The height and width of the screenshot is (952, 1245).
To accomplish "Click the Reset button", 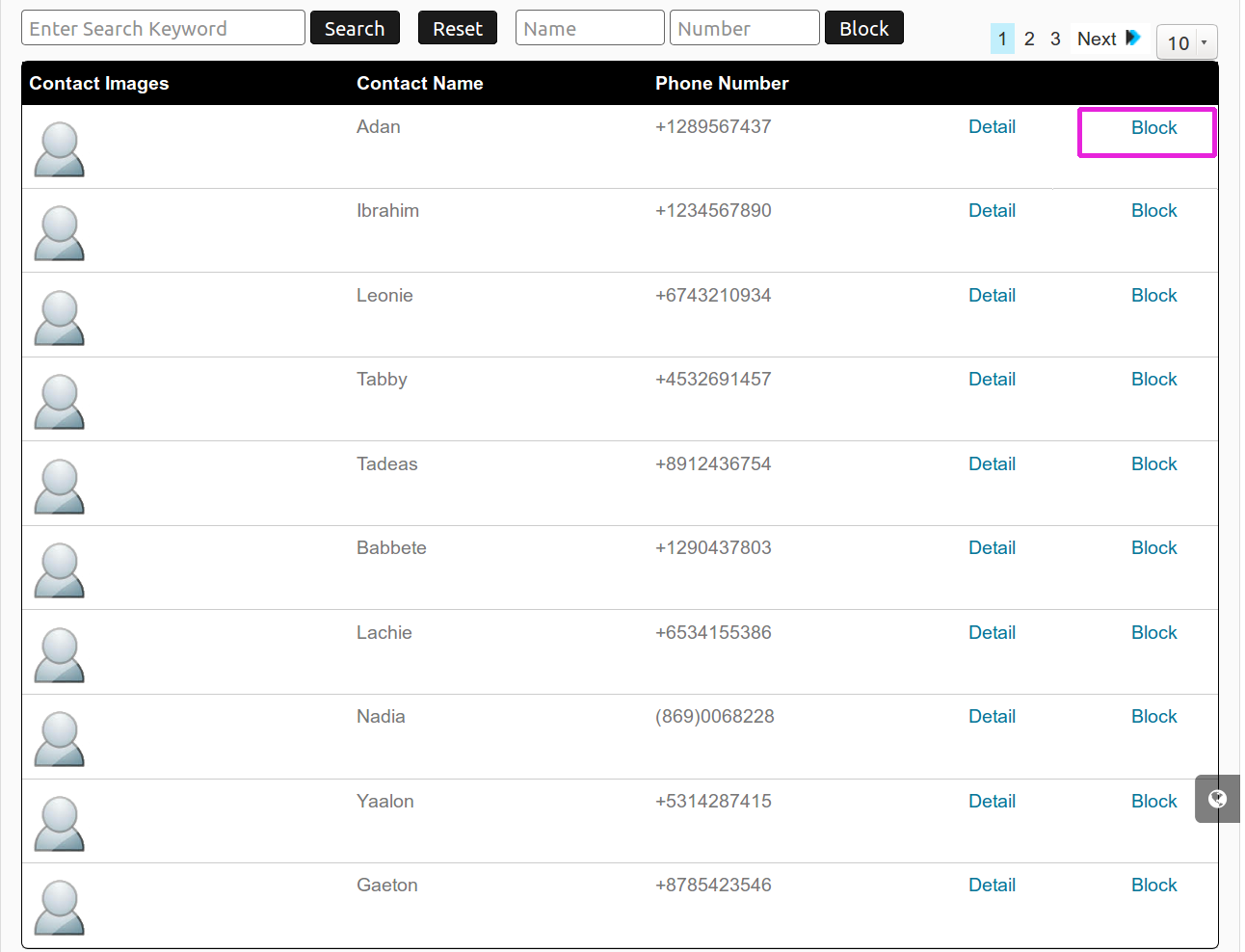I will pyautogui.click(x=458, y=29).
